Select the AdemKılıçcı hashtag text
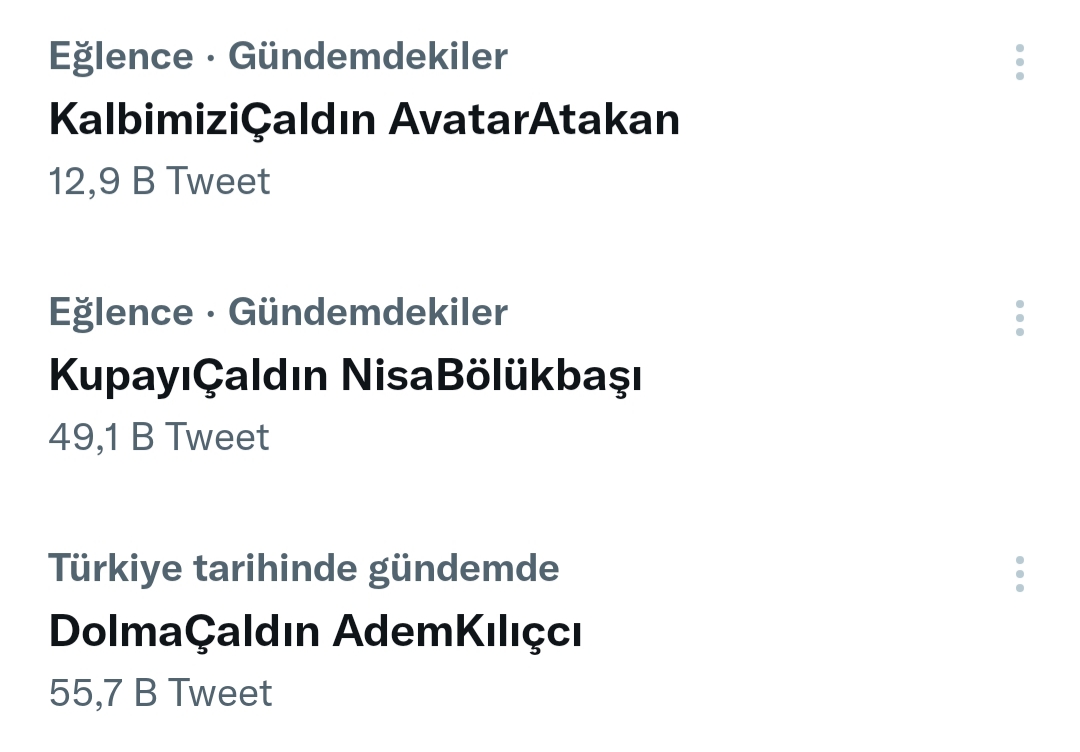This screenshot has width=1080, height=752. [457, 632]
